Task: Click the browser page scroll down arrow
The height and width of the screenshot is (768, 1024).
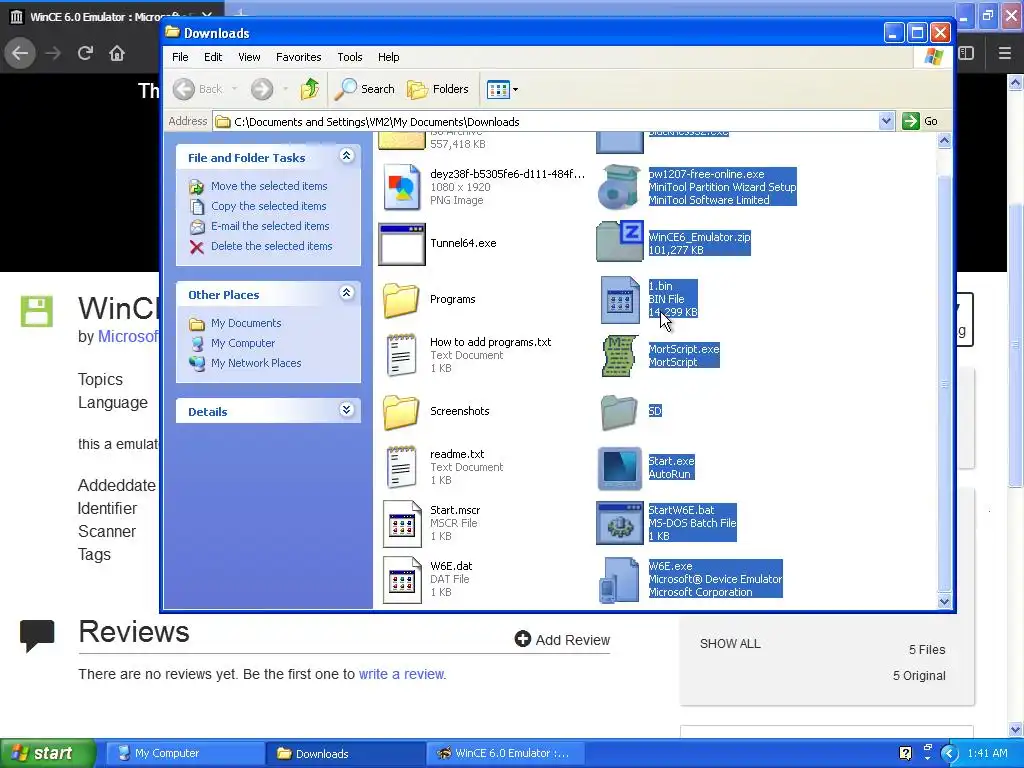Action: 1015,729
